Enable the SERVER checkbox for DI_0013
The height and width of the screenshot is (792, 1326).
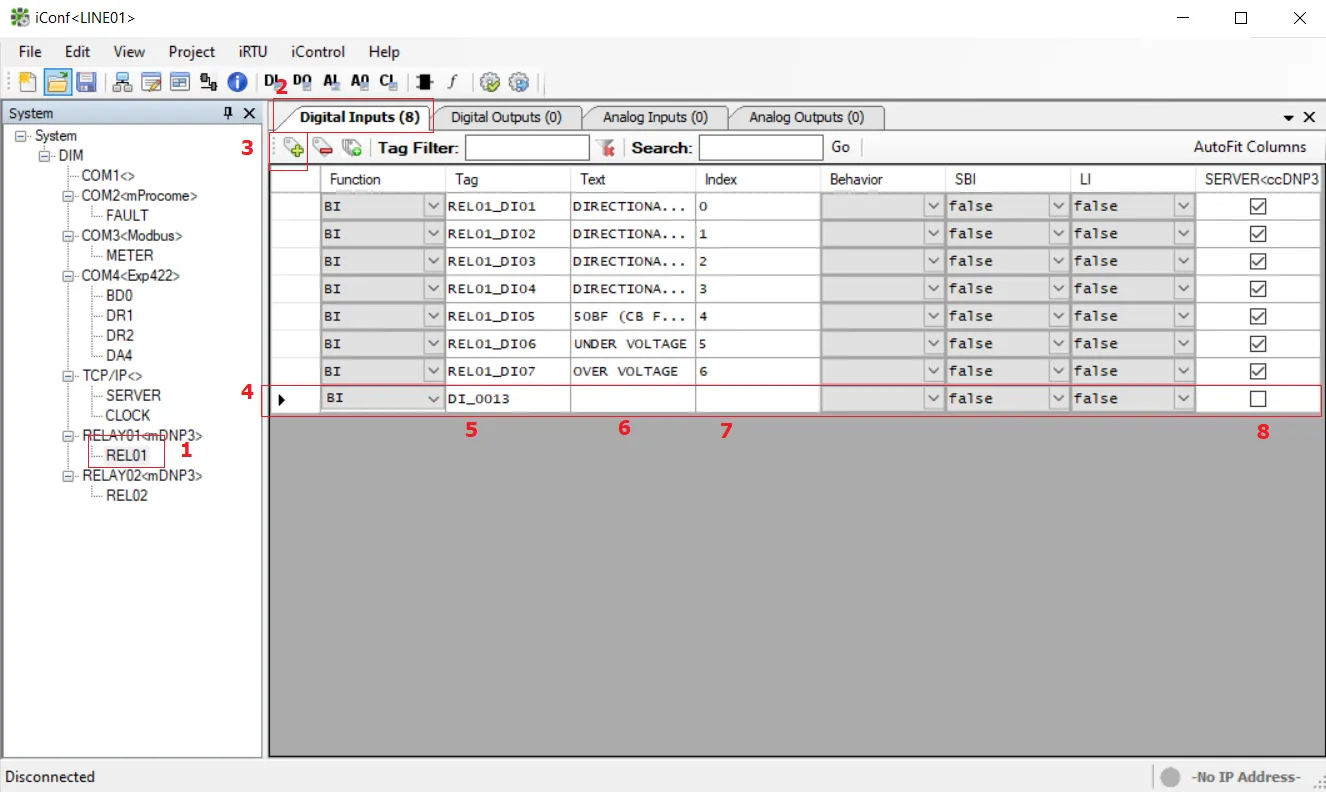[1258, 398]
